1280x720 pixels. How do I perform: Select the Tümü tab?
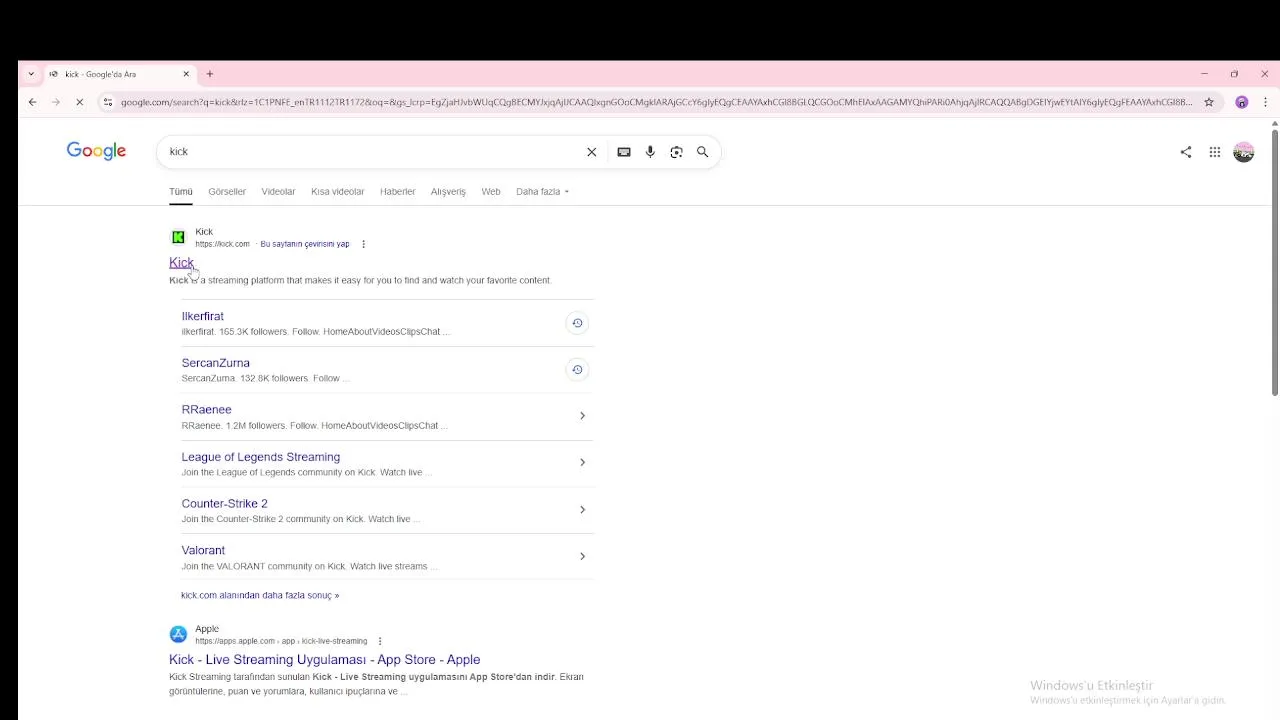tap(181, 192)
